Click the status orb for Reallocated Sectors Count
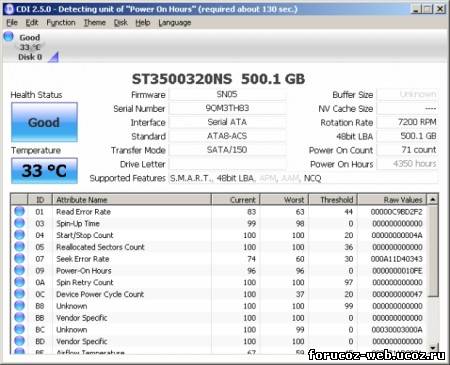 (x=20, y=247)
